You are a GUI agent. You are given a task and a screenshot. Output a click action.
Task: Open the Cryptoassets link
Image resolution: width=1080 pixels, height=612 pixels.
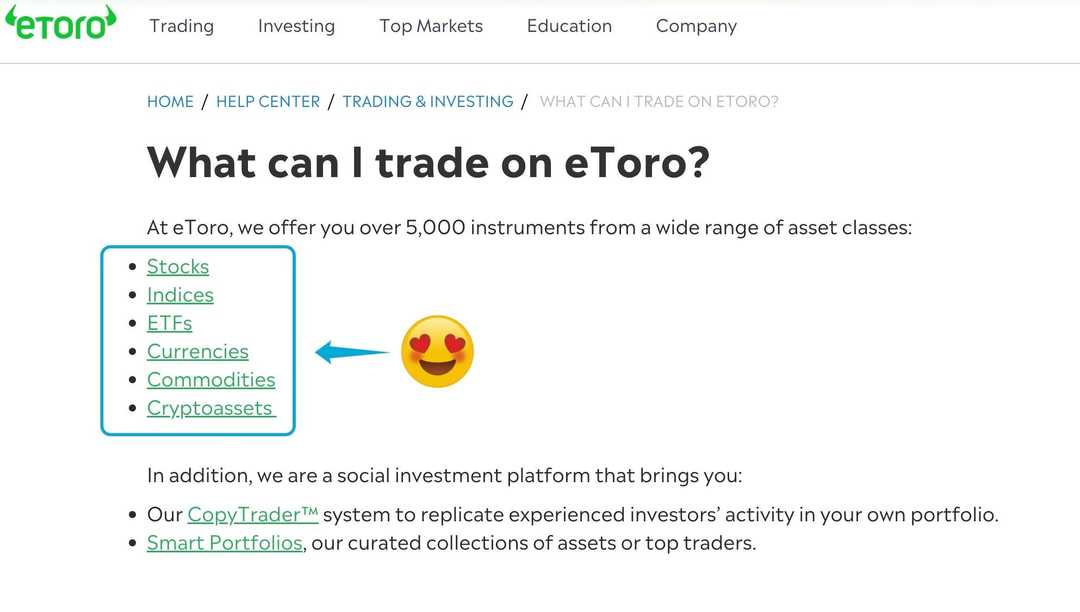(210, 407)
